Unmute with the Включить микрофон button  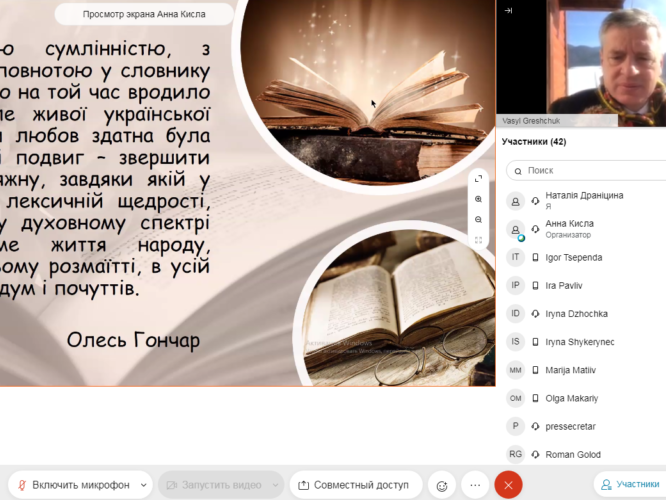(72, 485)
